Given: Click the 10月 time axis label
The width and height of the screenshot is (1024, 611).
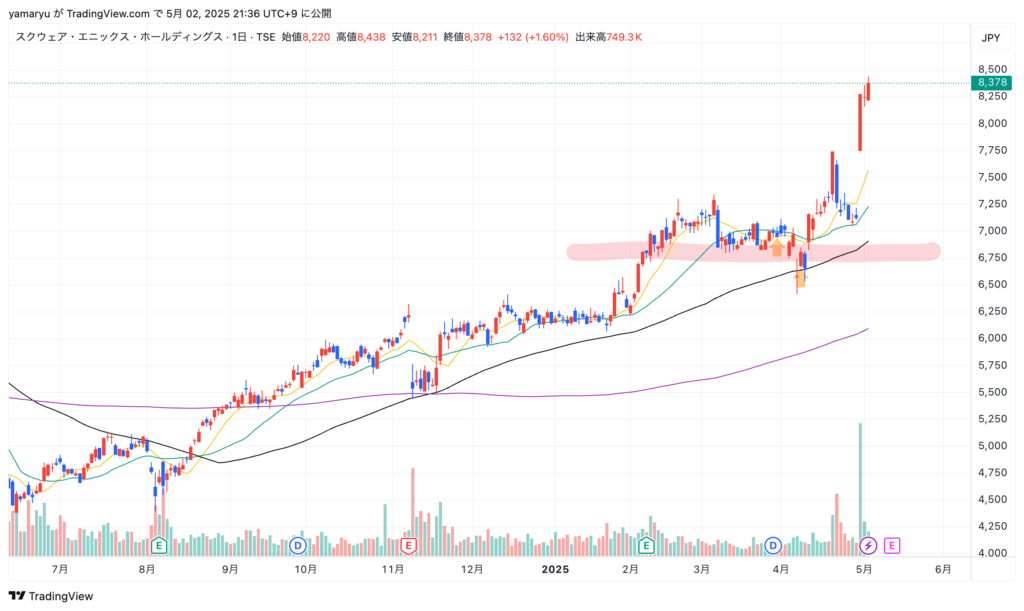Looking at the screenshot, I should [306, 569].
